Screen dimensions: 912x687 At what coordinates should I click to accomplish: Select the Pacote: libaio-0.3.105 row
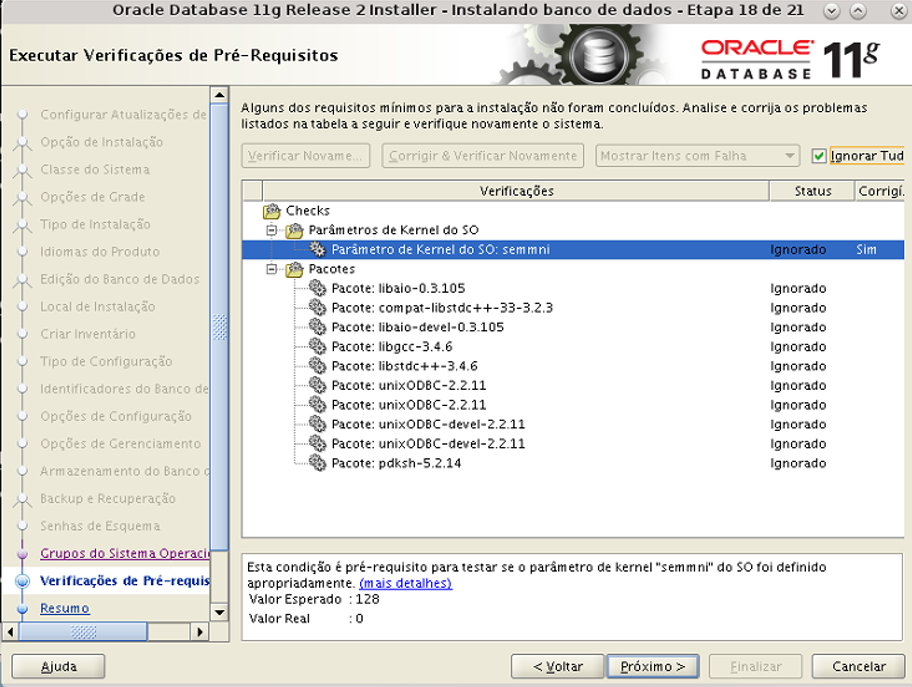(x=573, y=289)
